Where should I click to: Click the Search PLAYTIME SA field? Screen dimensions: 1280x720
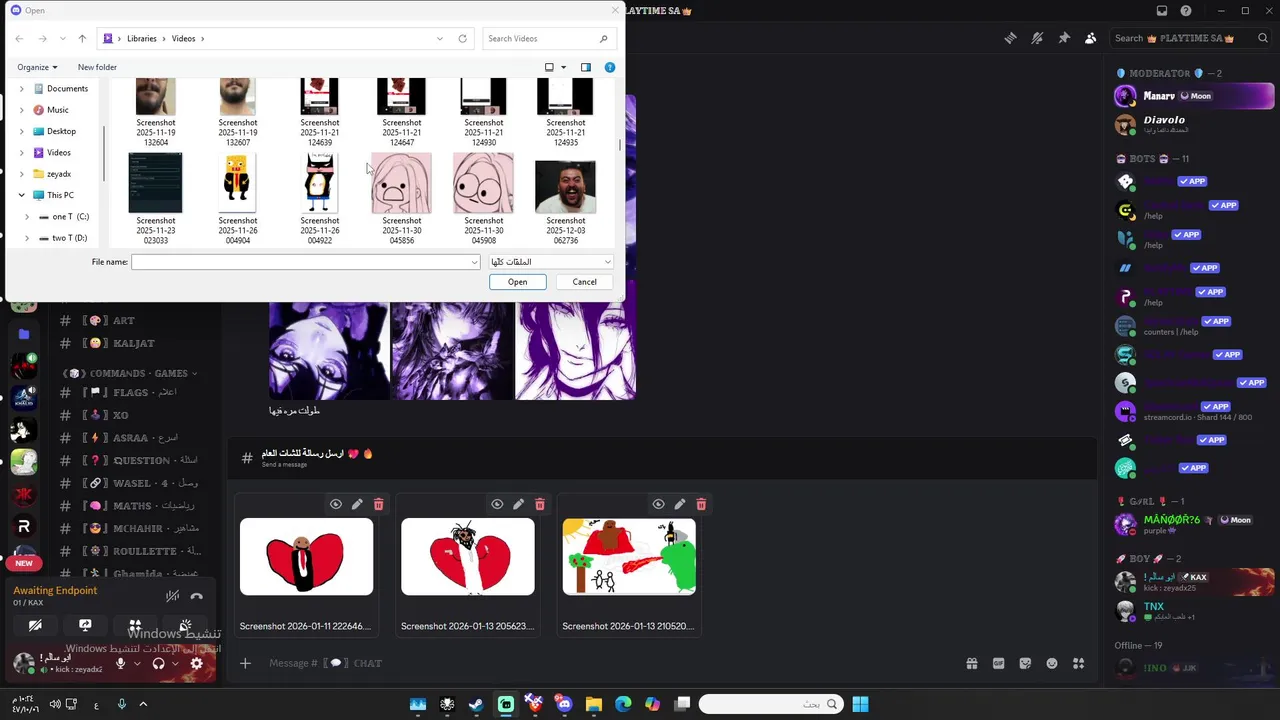(x=1189, y=38)
